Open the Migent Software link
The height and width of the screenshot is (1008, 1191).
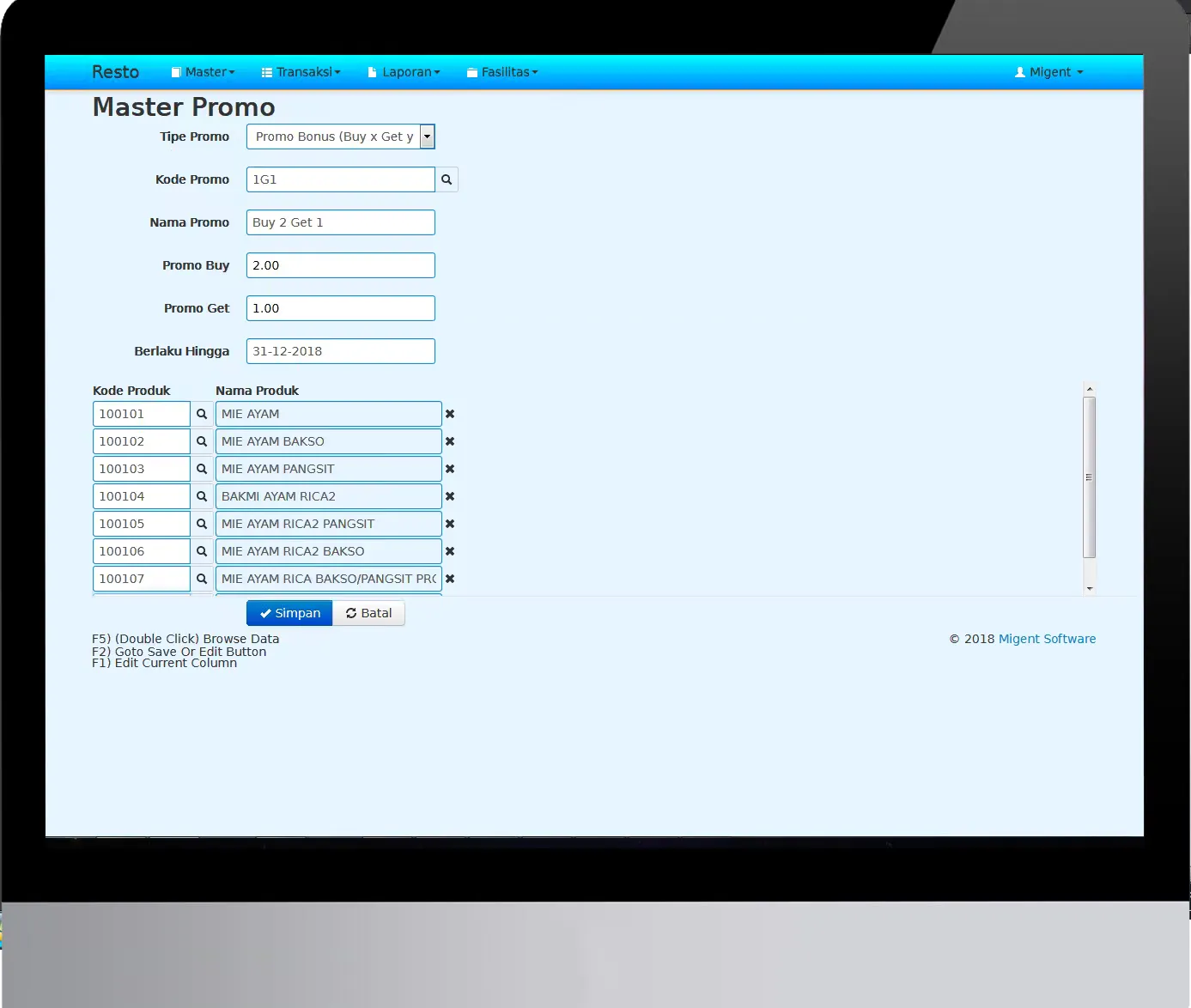(1048, 639)
